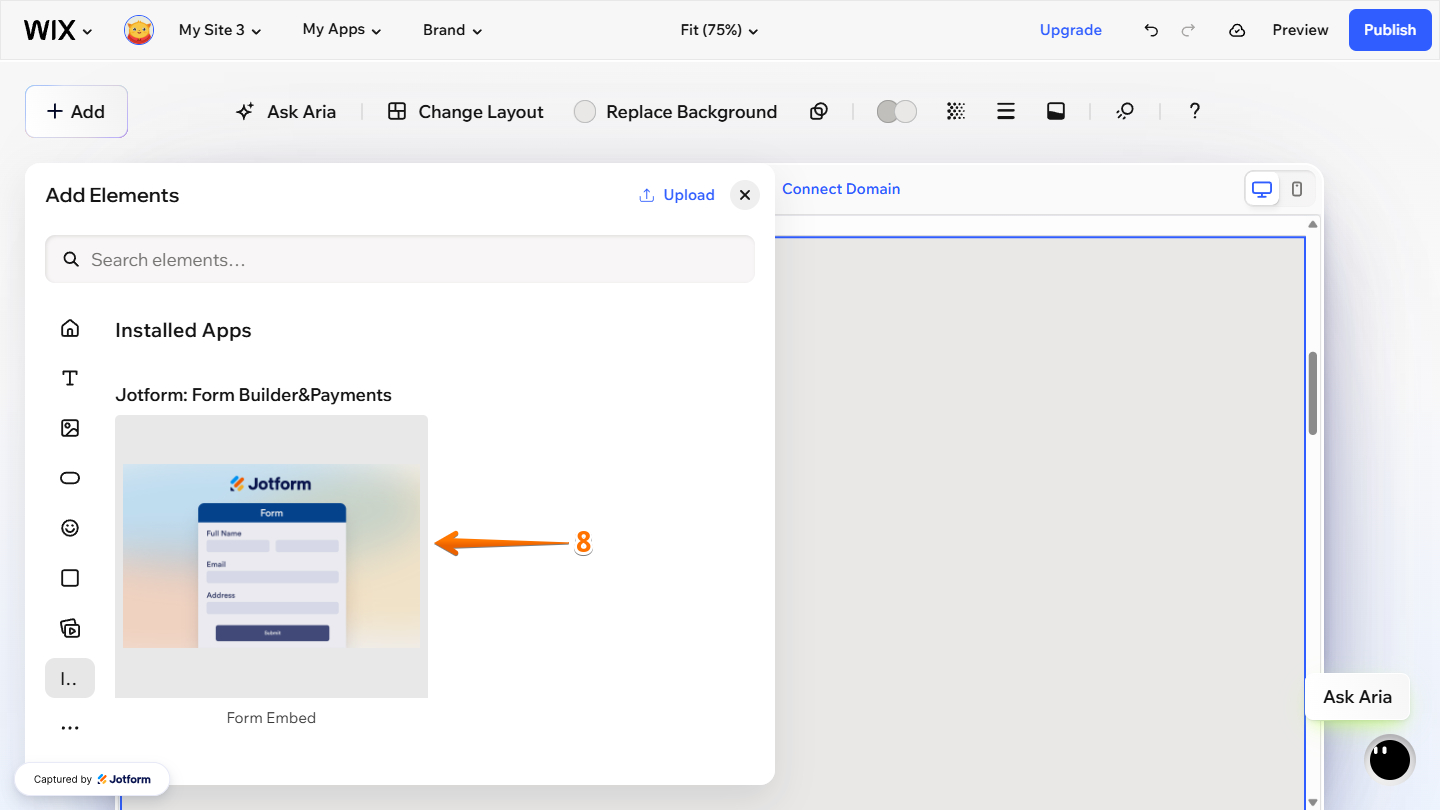This screenshot has width=1440, height=810.
Task: Click the magnifier-style toolbar icon
Action: point(1125,112)
